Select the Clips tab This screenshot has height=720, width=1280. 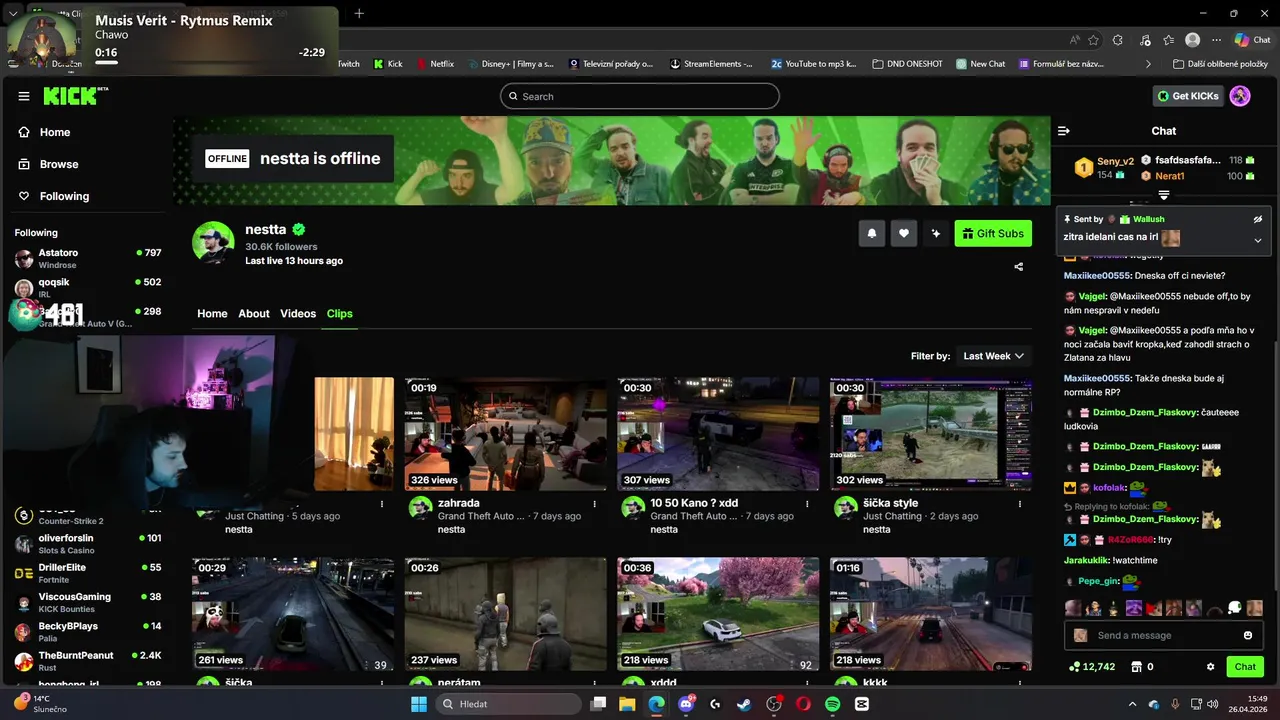[x=340, y=313]
